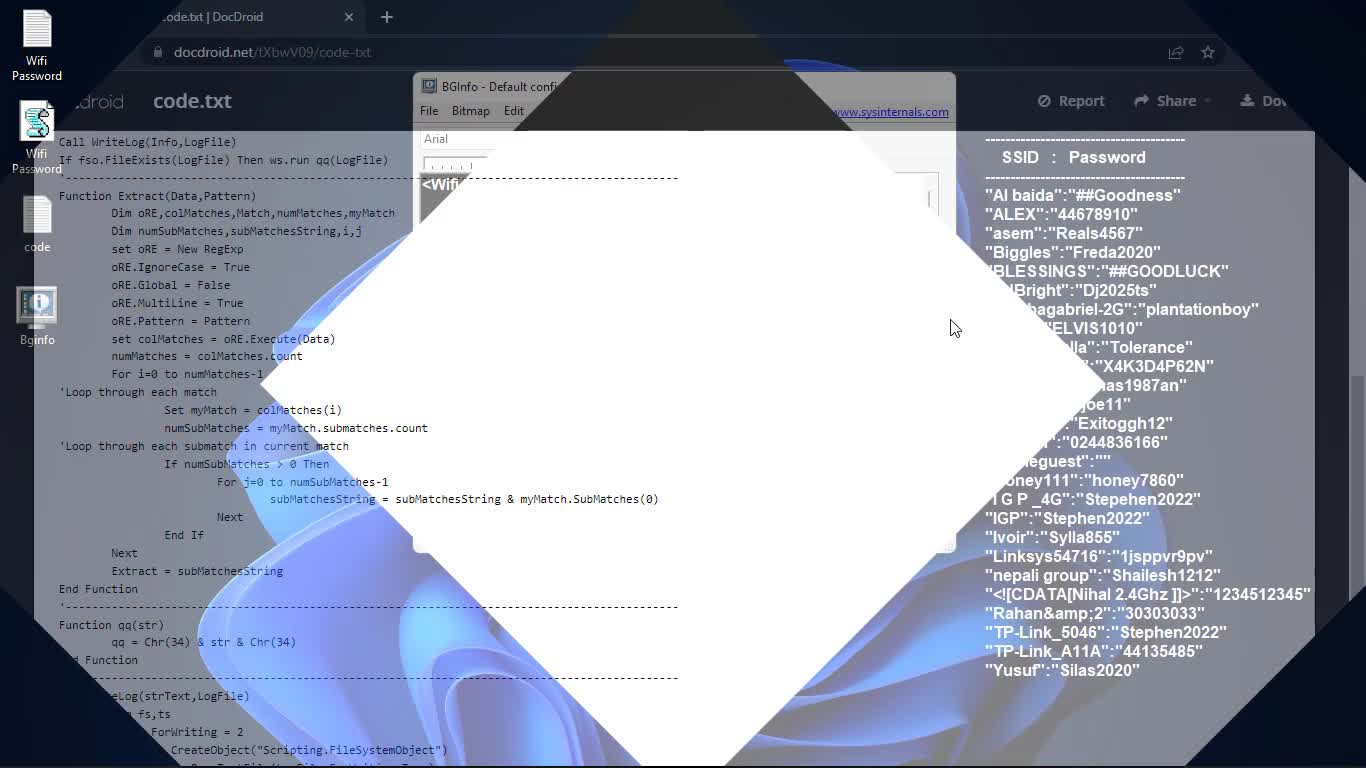This screenshot has height=768, width=1366.
Task: Open the Wifi Password text file icon
Action: [x=37, y=45]
